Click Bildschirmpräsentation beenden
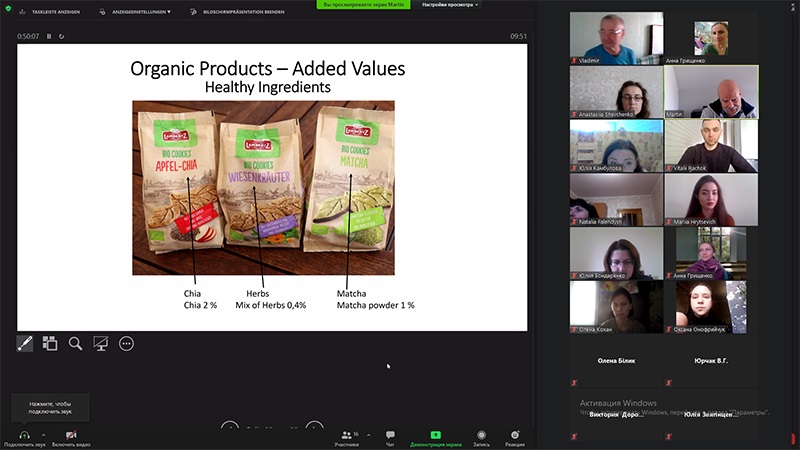This screenshot has width=800, height=450. 237,12
